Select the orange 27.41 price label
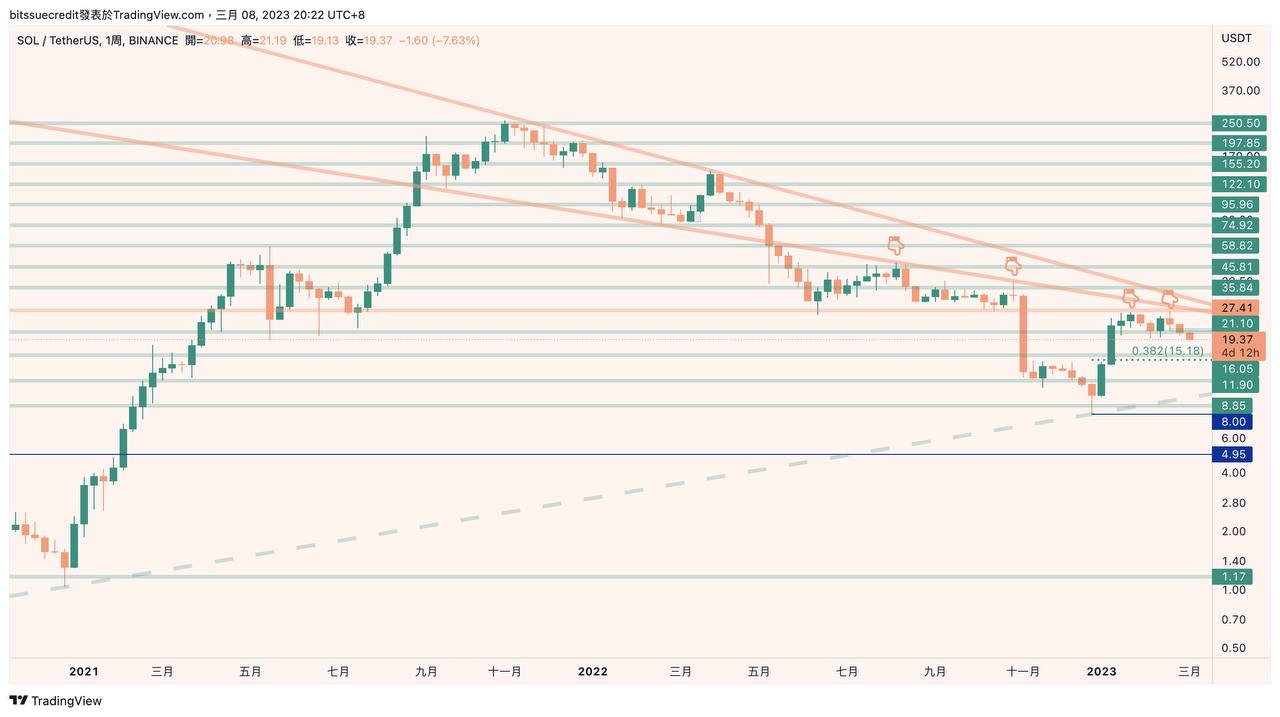Viewport: 1280px width, 717px height. (x=1240, y=307)
